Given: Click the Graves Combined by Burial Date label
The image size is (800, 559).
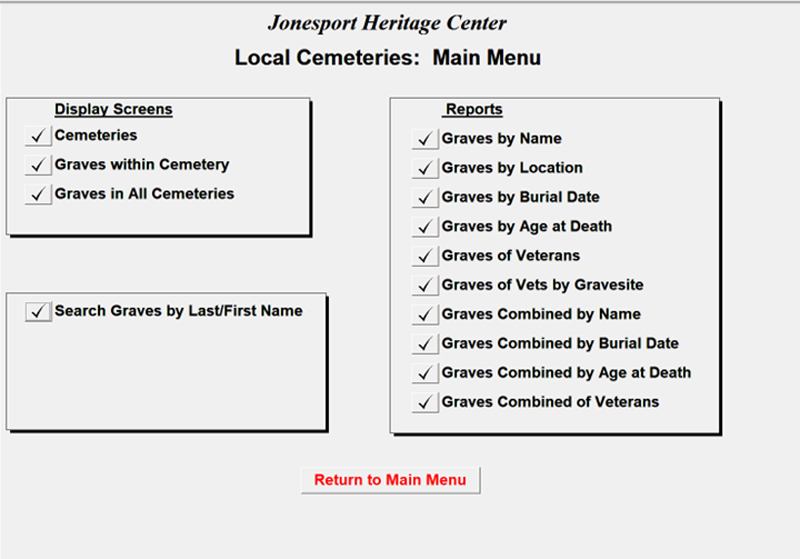Looking at the screenshot, I should coord(560,344).
